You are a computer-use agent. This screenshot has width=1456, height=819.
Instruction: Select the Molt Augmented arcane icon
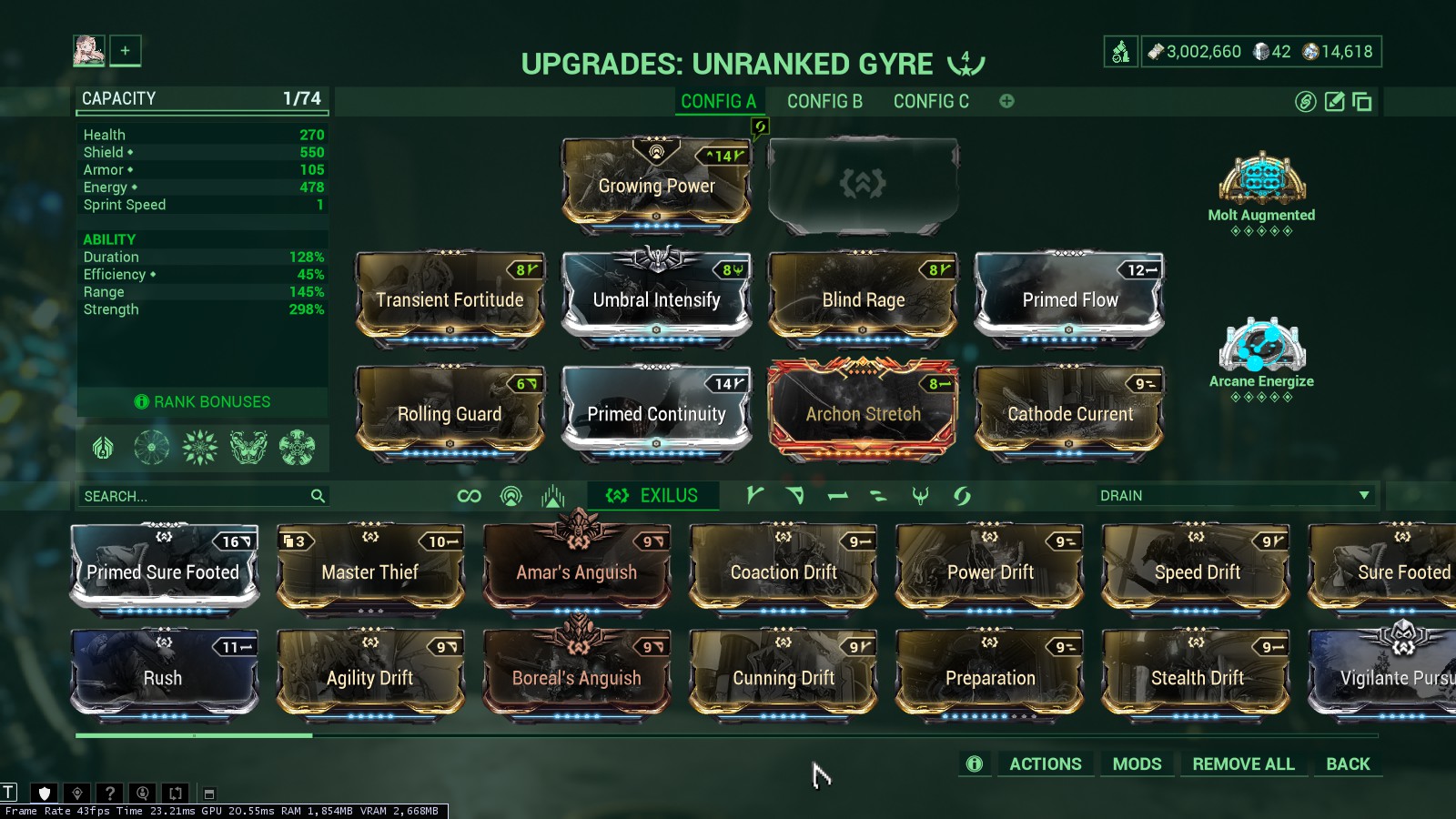pos(1262,177)
